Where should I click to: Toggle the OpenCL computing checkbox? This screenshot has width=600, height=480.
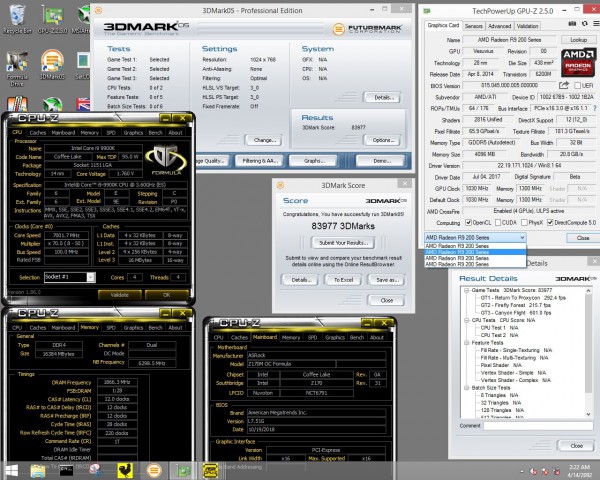click(x=470, y=223)
